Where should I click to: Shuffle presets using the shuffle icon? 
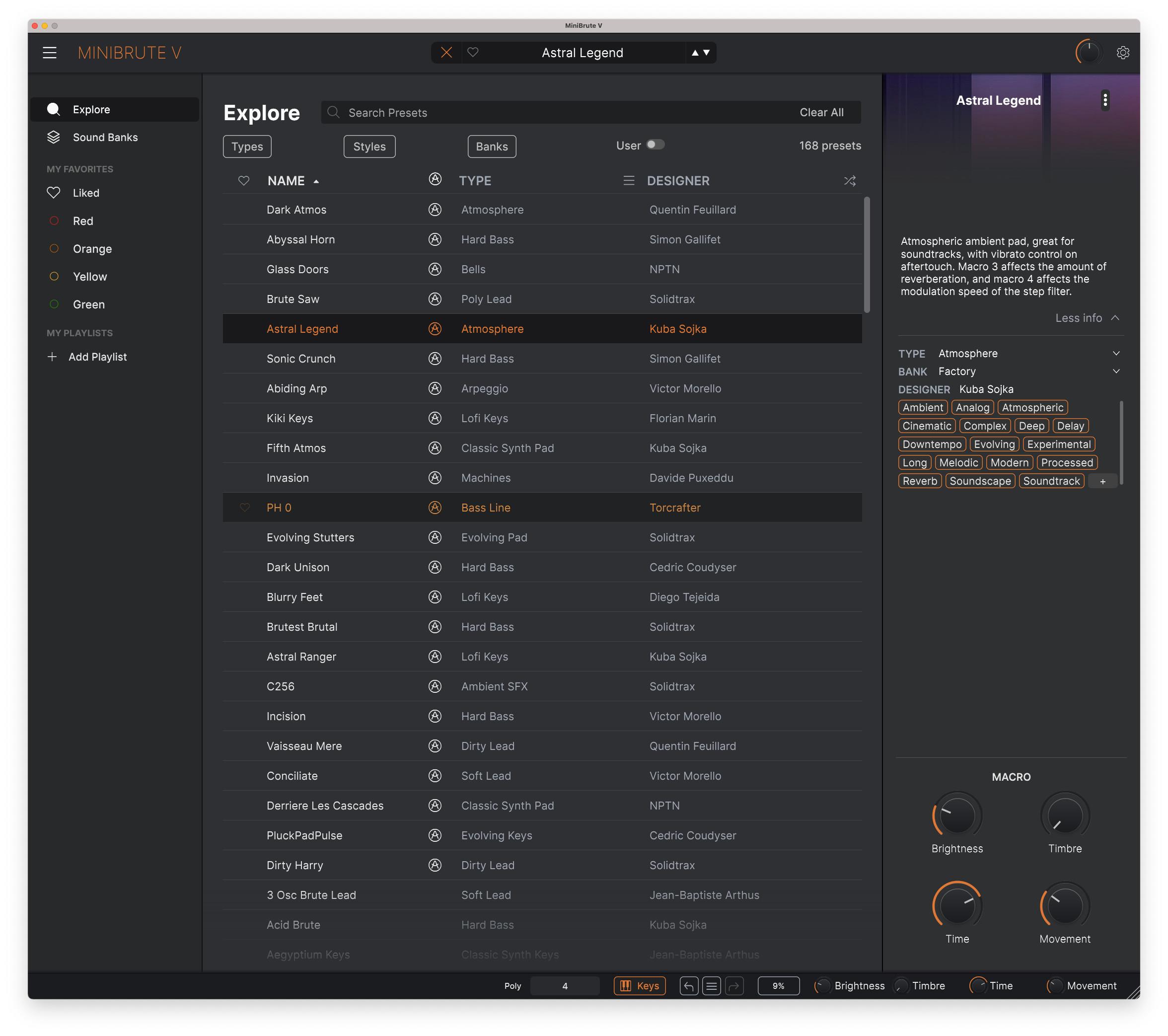tap(850, 181)
